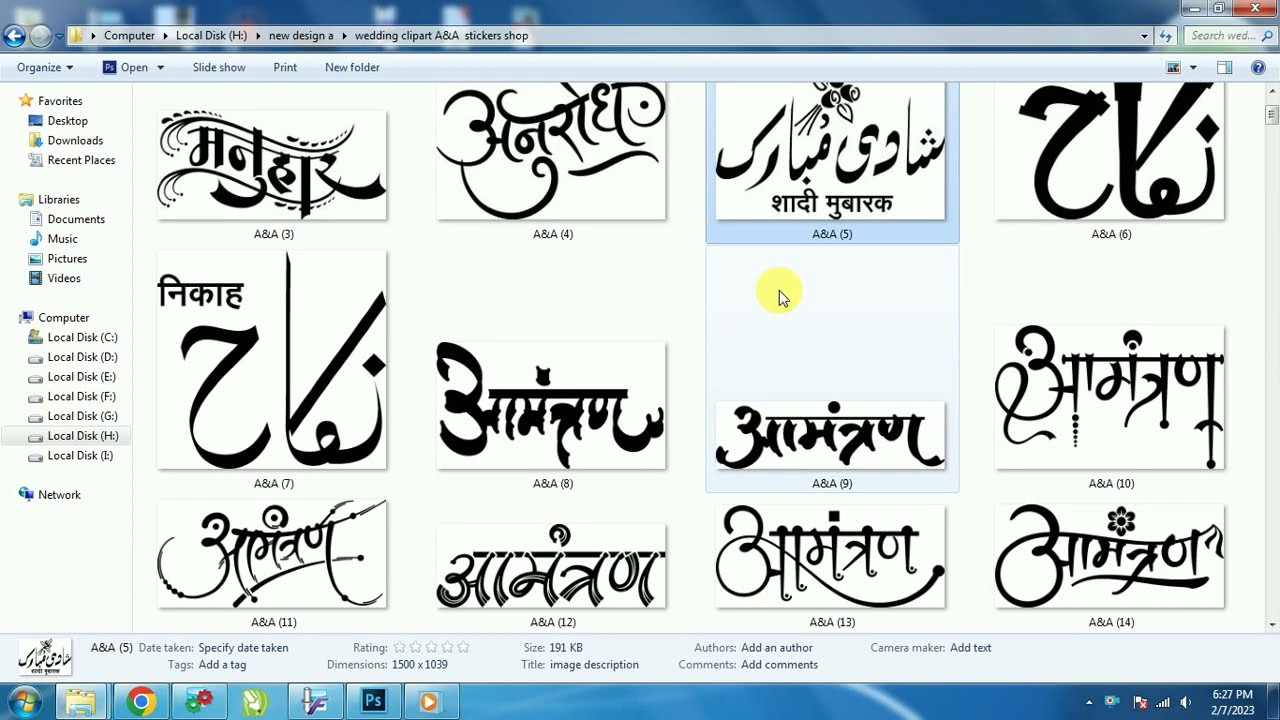This screenshot has width=1280, height=720.
Task: Select 'new design a' breadcrumb
Action: 301,36
